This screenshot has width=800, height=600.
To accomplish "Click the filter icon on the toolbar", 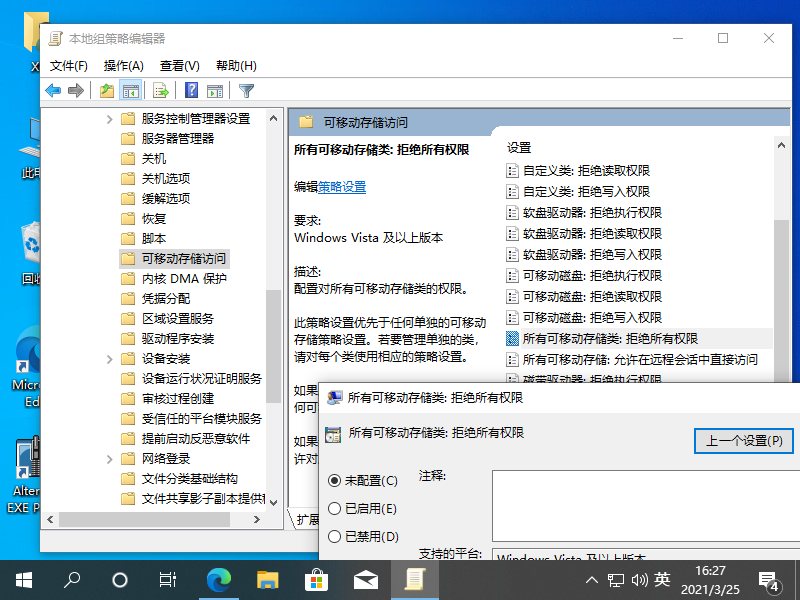I will tap(246, 90).
